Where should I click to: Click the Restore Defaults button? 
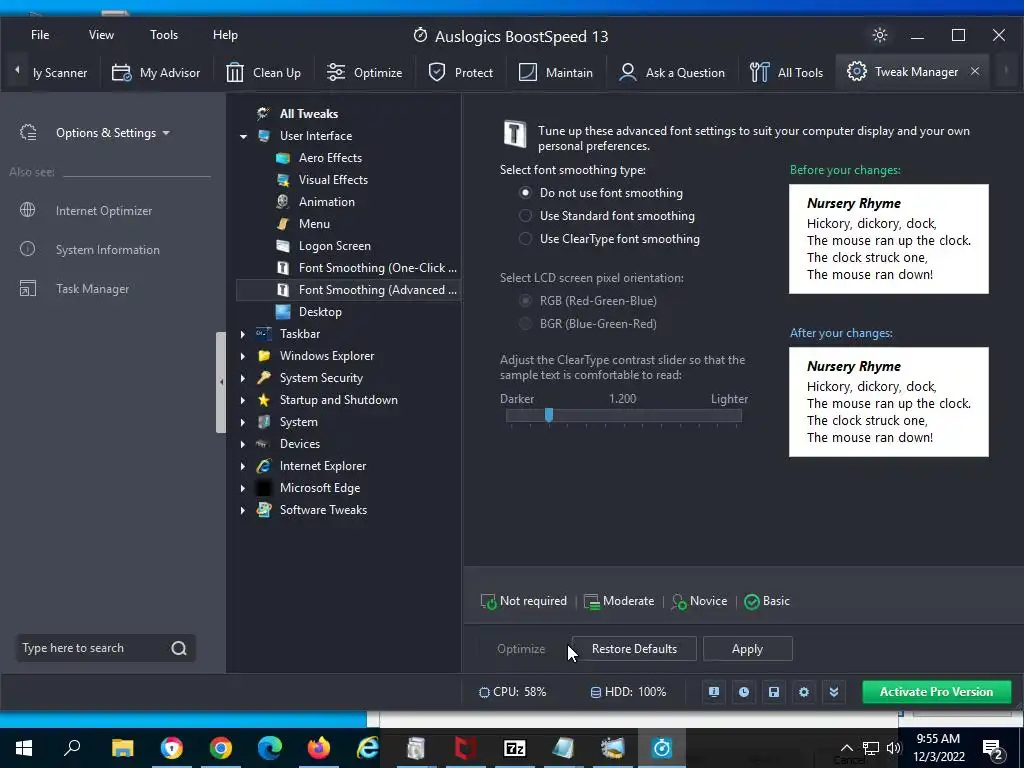pyautogui.click(x=634, y=648)
